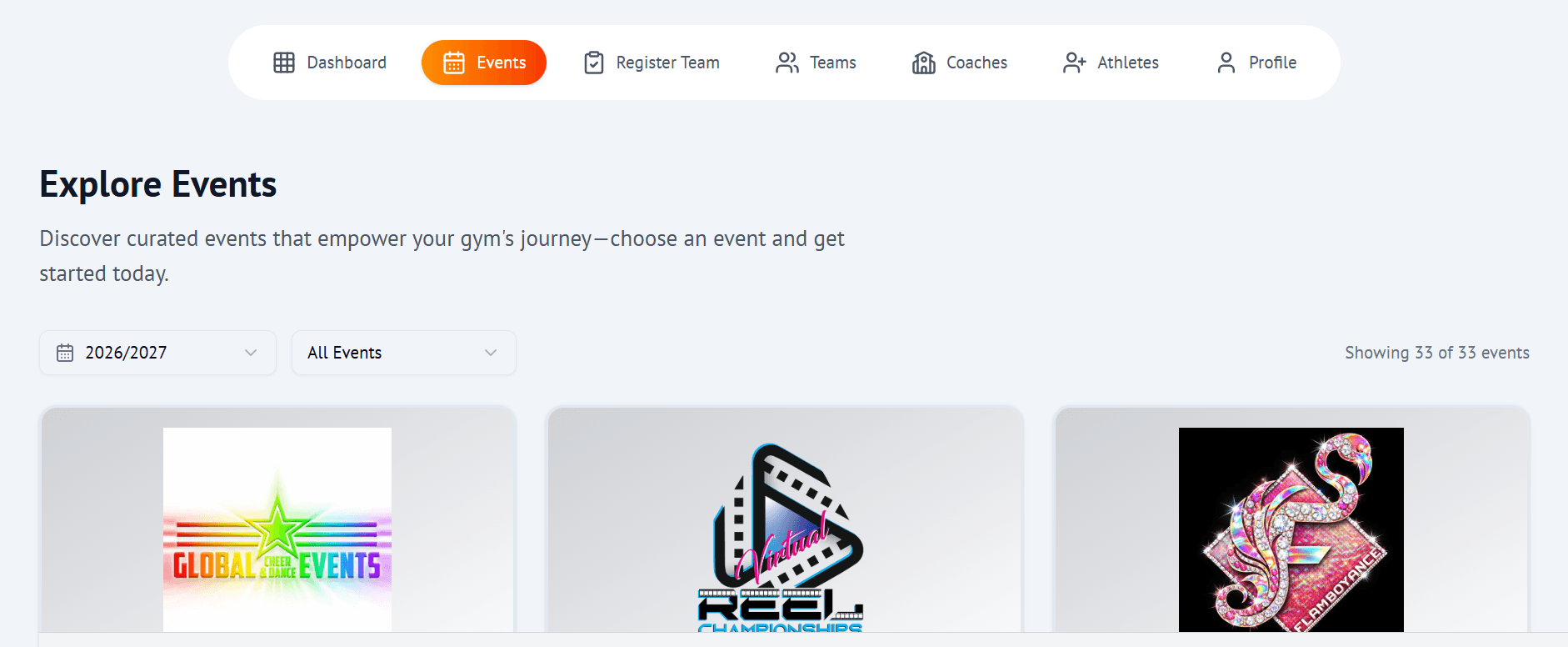Click the Teams people icon
The image size is (1568, 647).
coord(787,63)
